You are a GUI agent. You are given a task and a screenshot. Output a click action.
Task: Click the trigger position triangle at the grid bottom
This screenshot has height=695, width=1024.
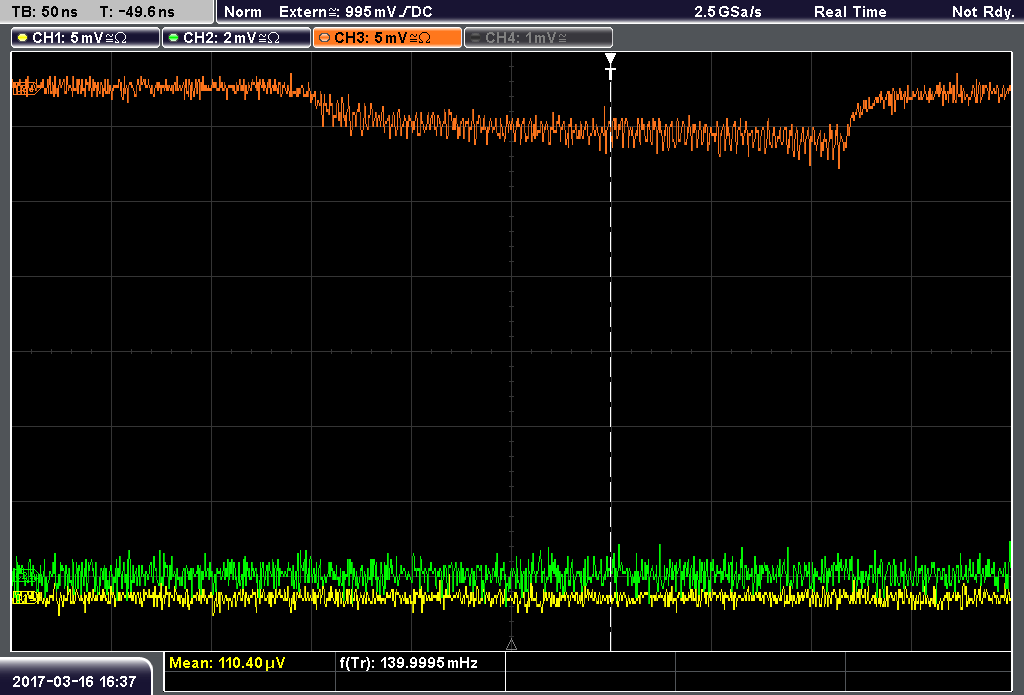[511, 645]
